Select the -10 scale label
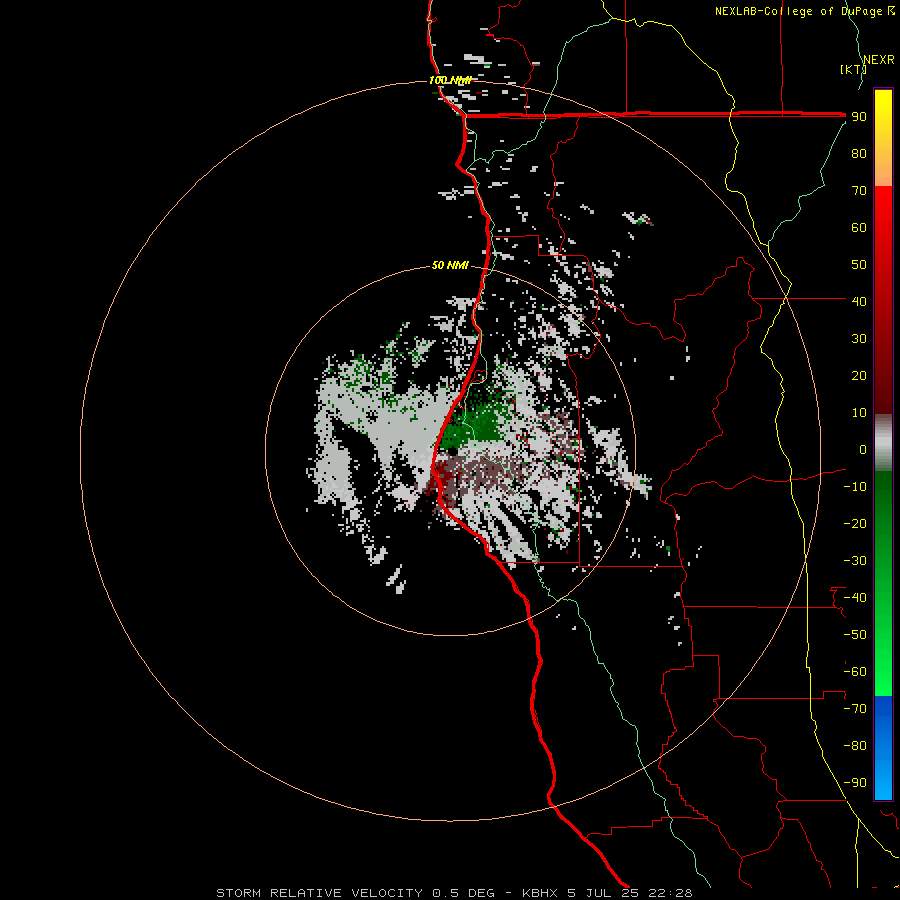Viewport: 900px width, 900px height. [855, 487]
